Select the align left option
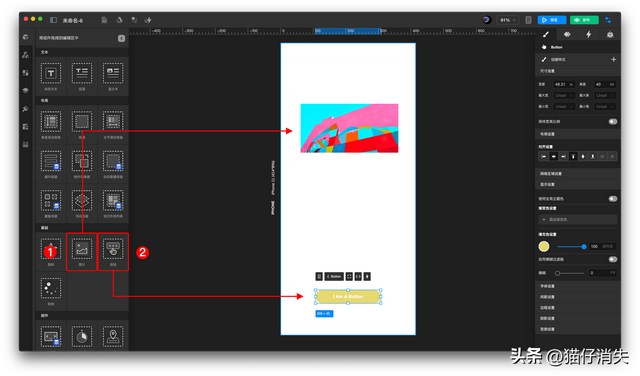Screen dimensions: 640x376 pyautogui.click(x=544, y=156)
